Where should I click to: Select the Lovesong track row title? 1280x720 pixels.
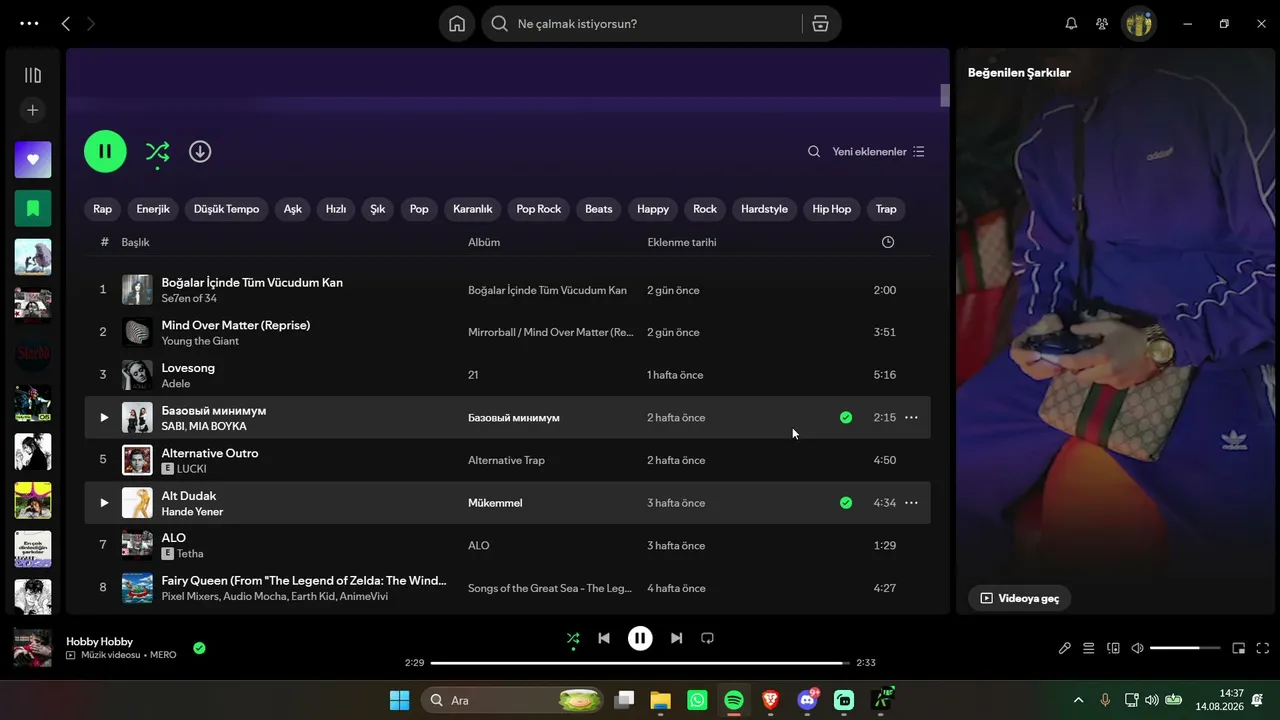pos(188,368)
